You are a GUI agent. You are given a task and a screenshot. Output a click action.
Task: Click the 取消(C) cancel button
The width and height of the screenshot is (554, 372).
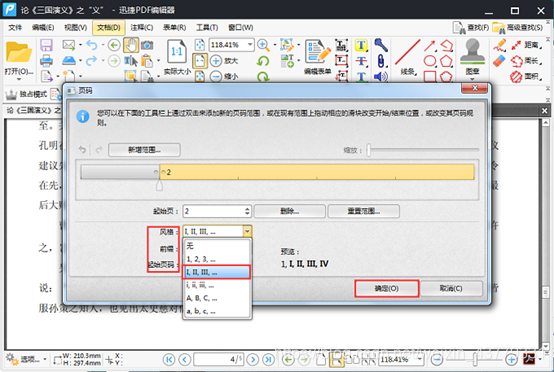(451, 289)
